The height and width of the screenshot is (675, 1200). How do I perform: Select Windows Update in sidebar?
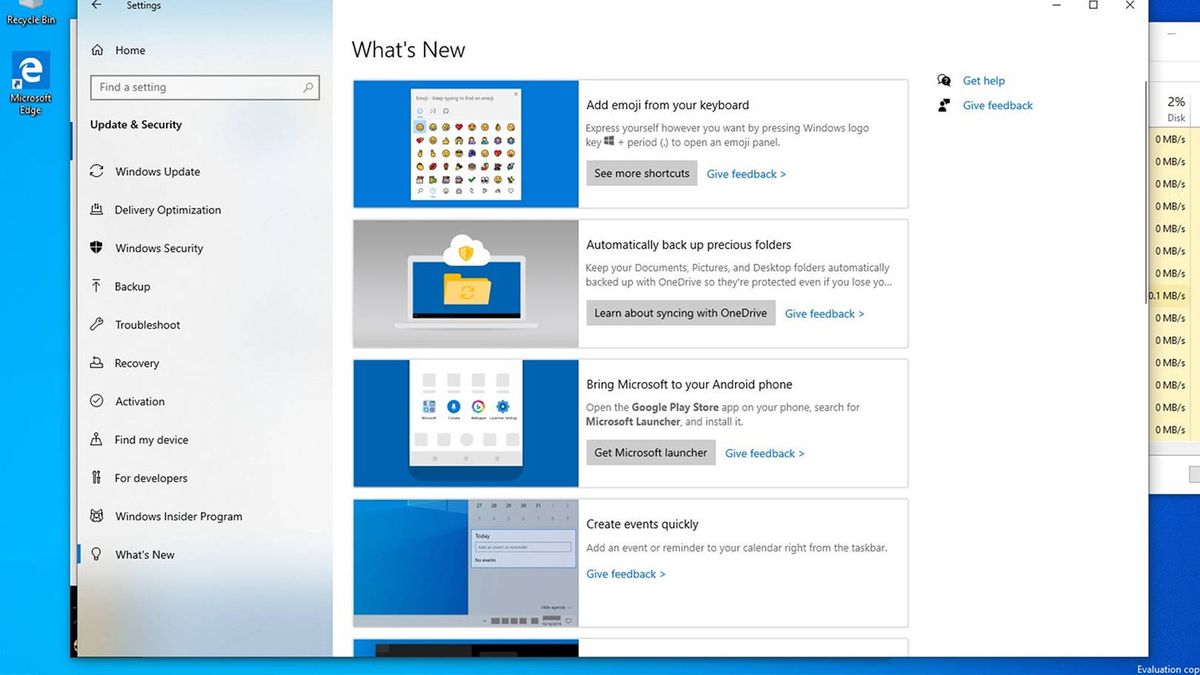tap(157, 172)
